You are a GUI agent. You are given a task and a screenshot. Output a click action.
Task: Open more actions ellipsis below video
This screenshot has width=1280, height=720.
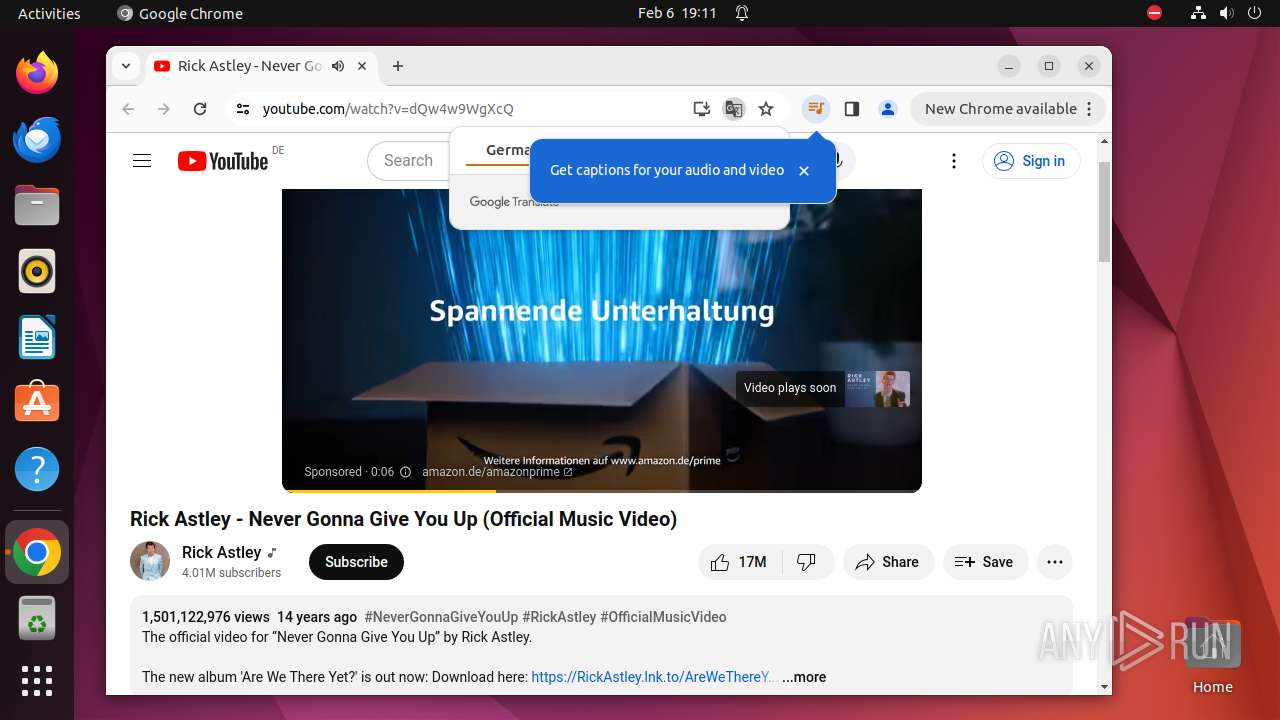[1055, 562]
